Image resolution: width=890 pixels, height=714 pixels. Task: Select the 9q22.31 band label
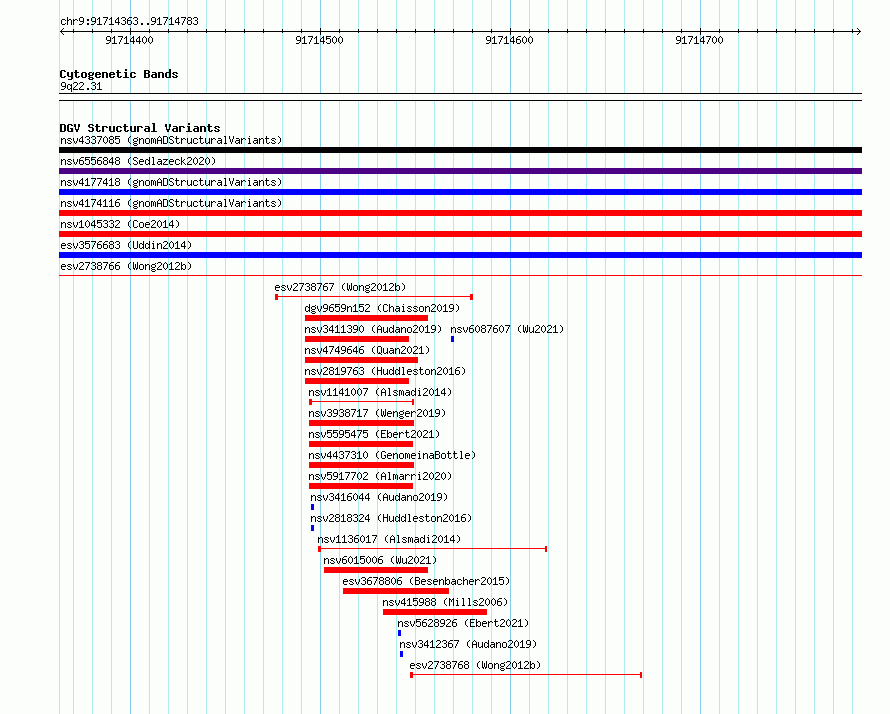pyautogui.click(x=81, y=86)
